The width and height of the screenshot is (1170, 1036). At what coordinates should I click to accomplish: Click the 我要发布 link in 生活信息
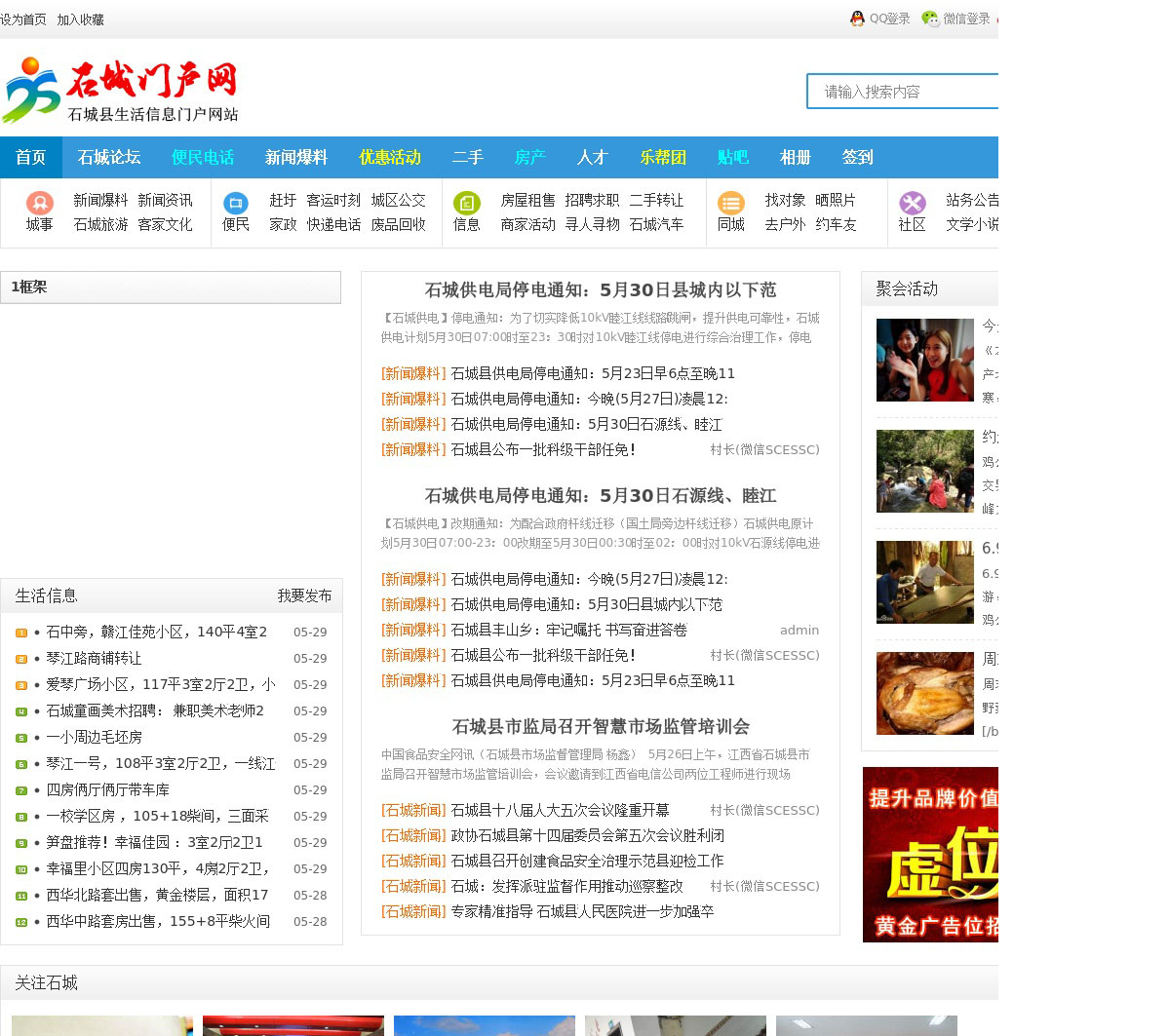tap(304, 595)
